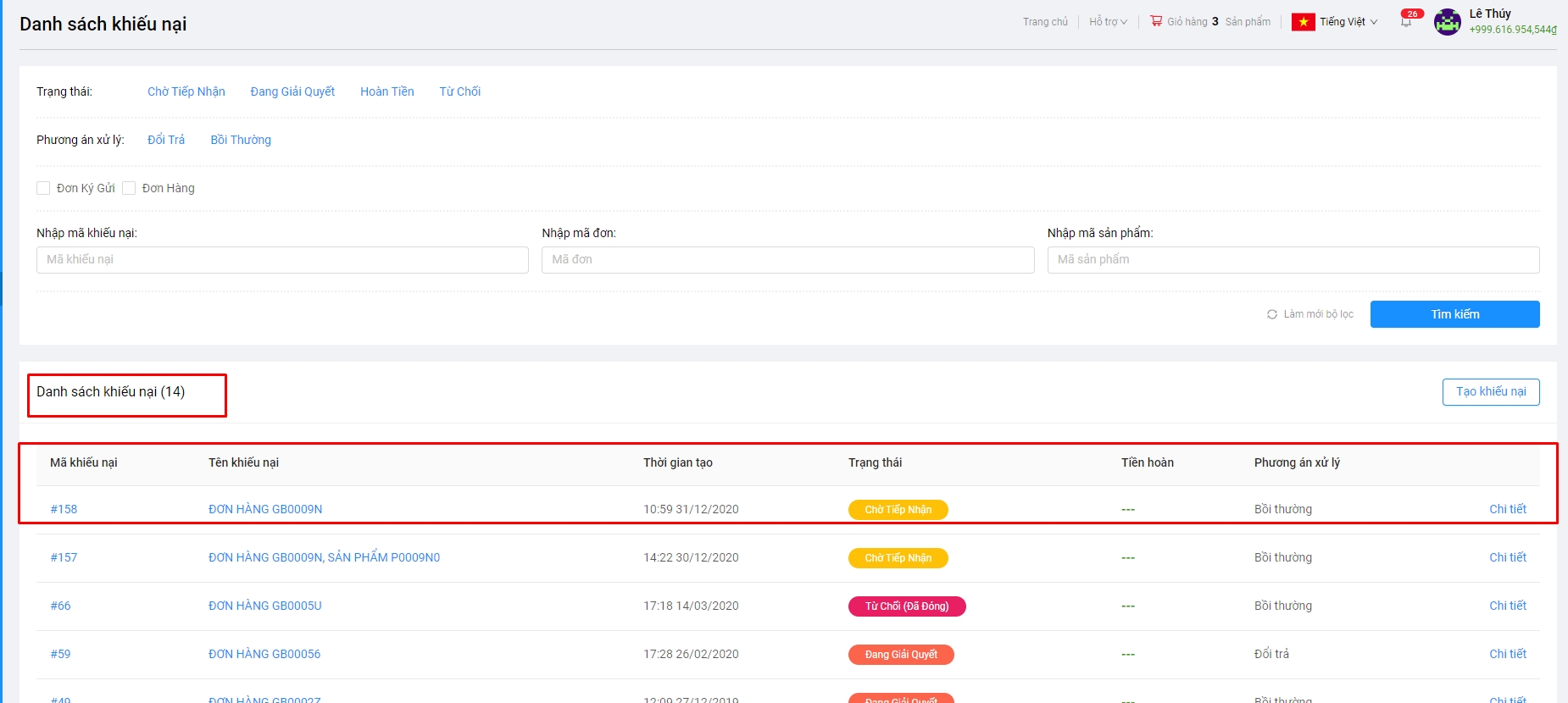Click the Vietnam flag icon
The width and height of the screenshot is (1568, 703).
coord(1303,22)
